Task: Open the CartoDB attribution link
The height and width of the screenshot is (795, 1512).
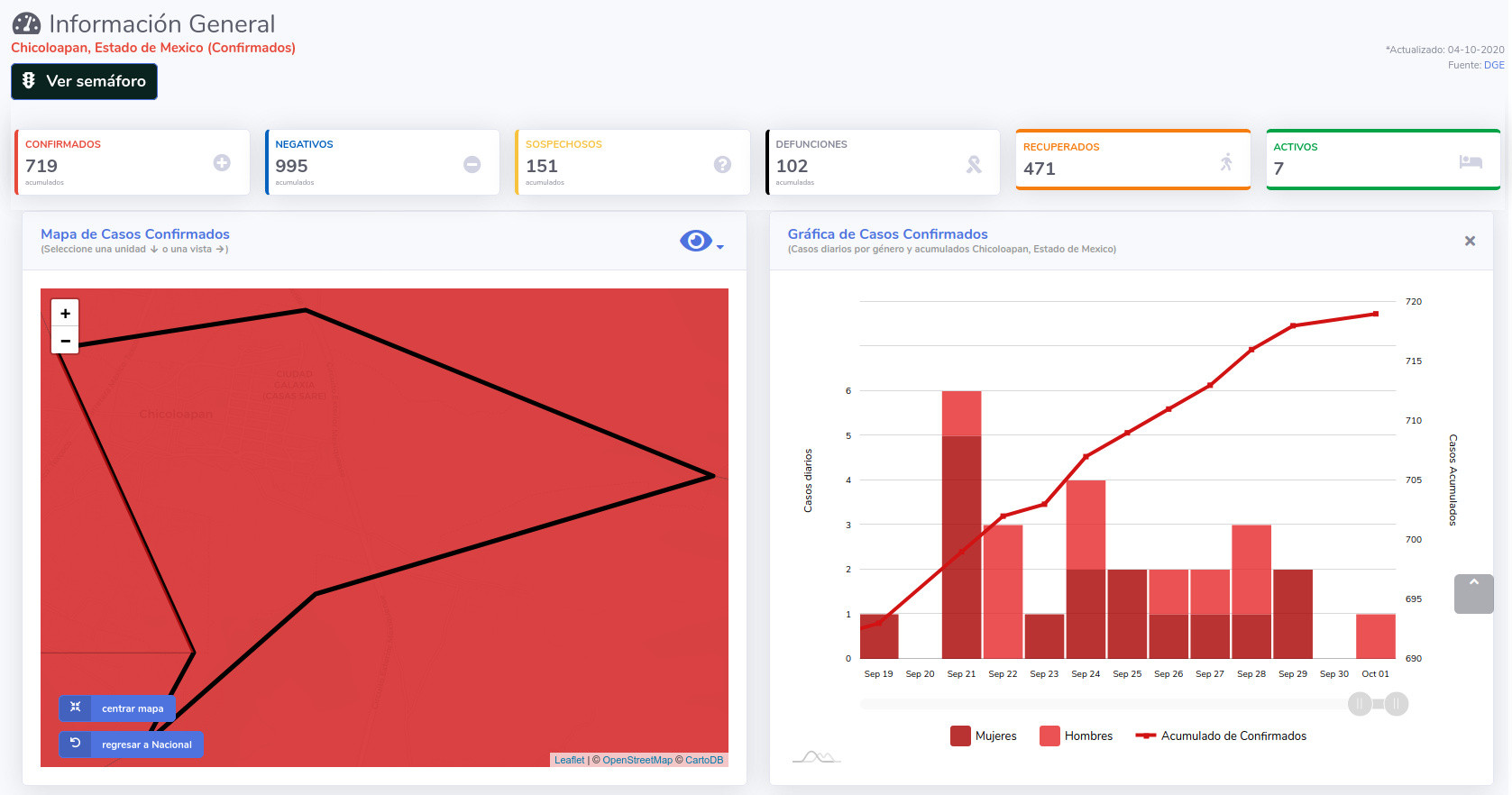Action: pyautogui.click(x=704, y=760)
